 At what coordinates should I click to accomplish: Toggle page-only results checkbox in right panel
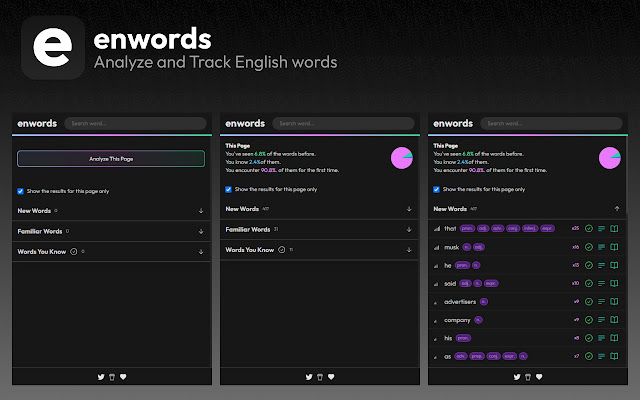(437, 188)
